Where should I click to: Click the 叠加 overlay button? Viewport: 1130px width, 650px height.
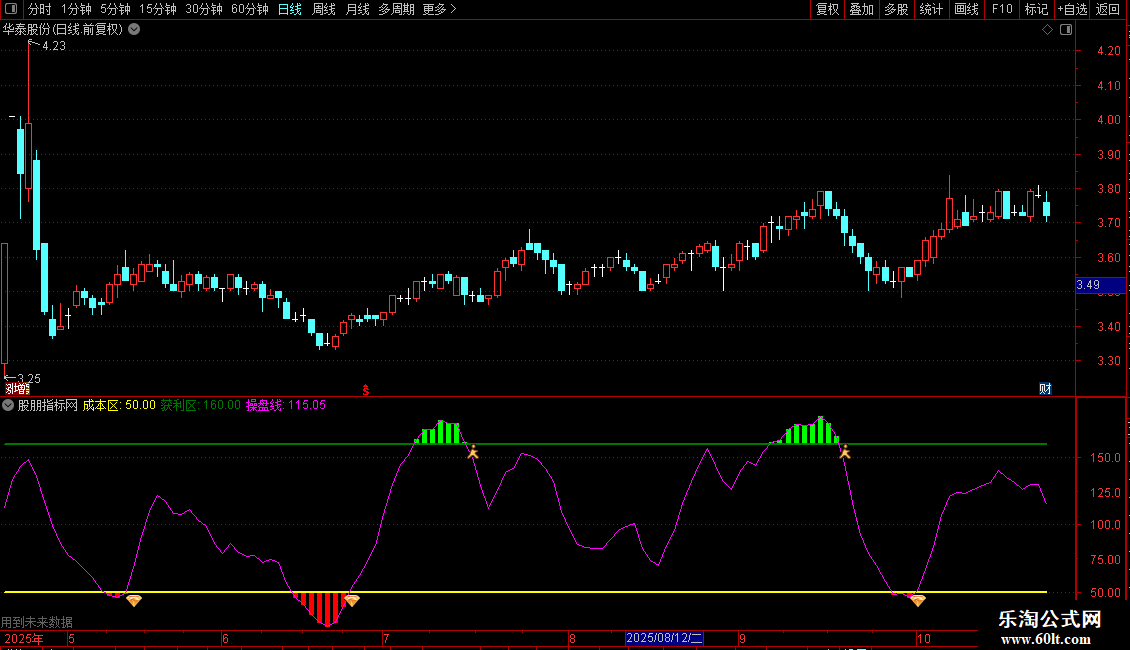861,9
